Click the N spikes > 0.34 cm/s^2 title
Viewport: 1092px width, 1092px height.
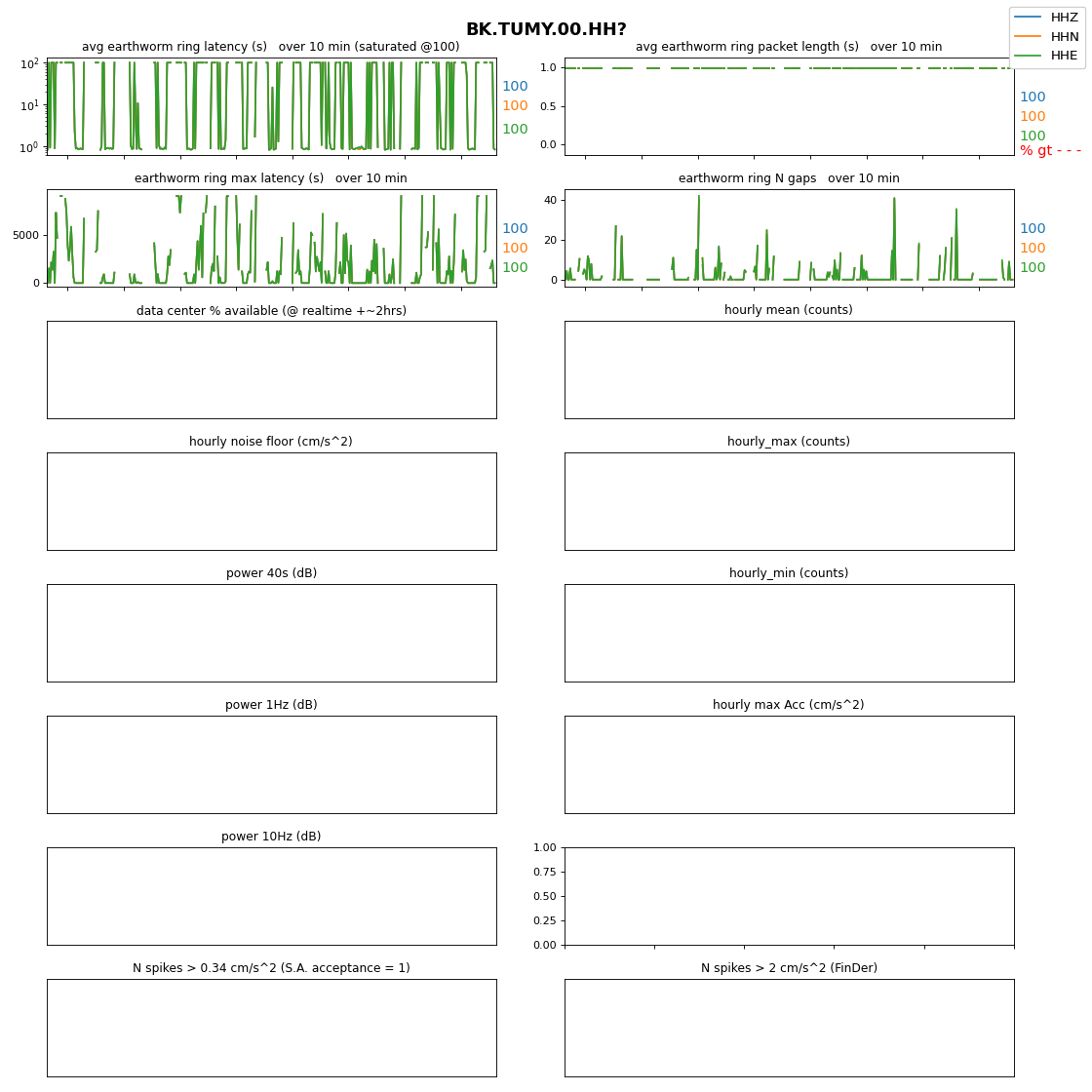271,968
